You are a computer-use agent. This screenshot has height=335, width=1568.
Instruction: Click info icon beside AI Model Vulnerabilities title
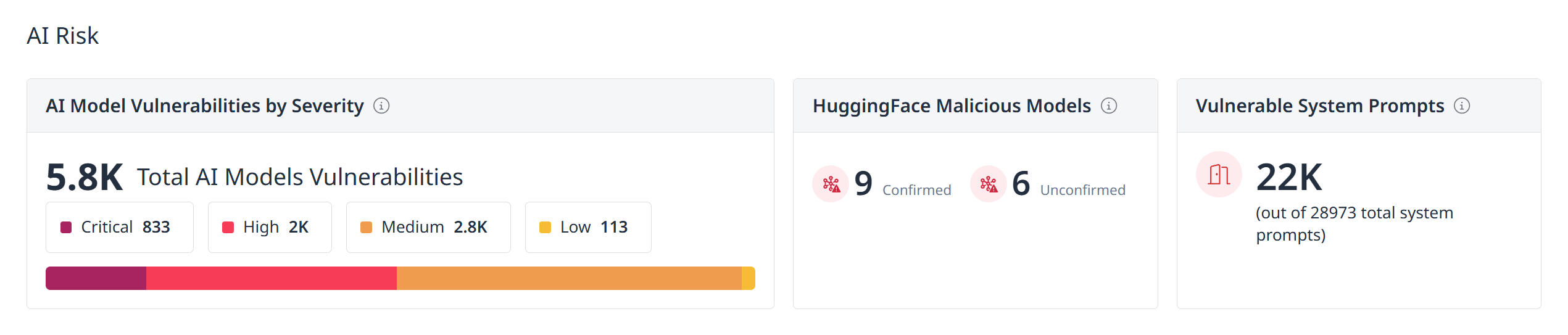point(381,106)
